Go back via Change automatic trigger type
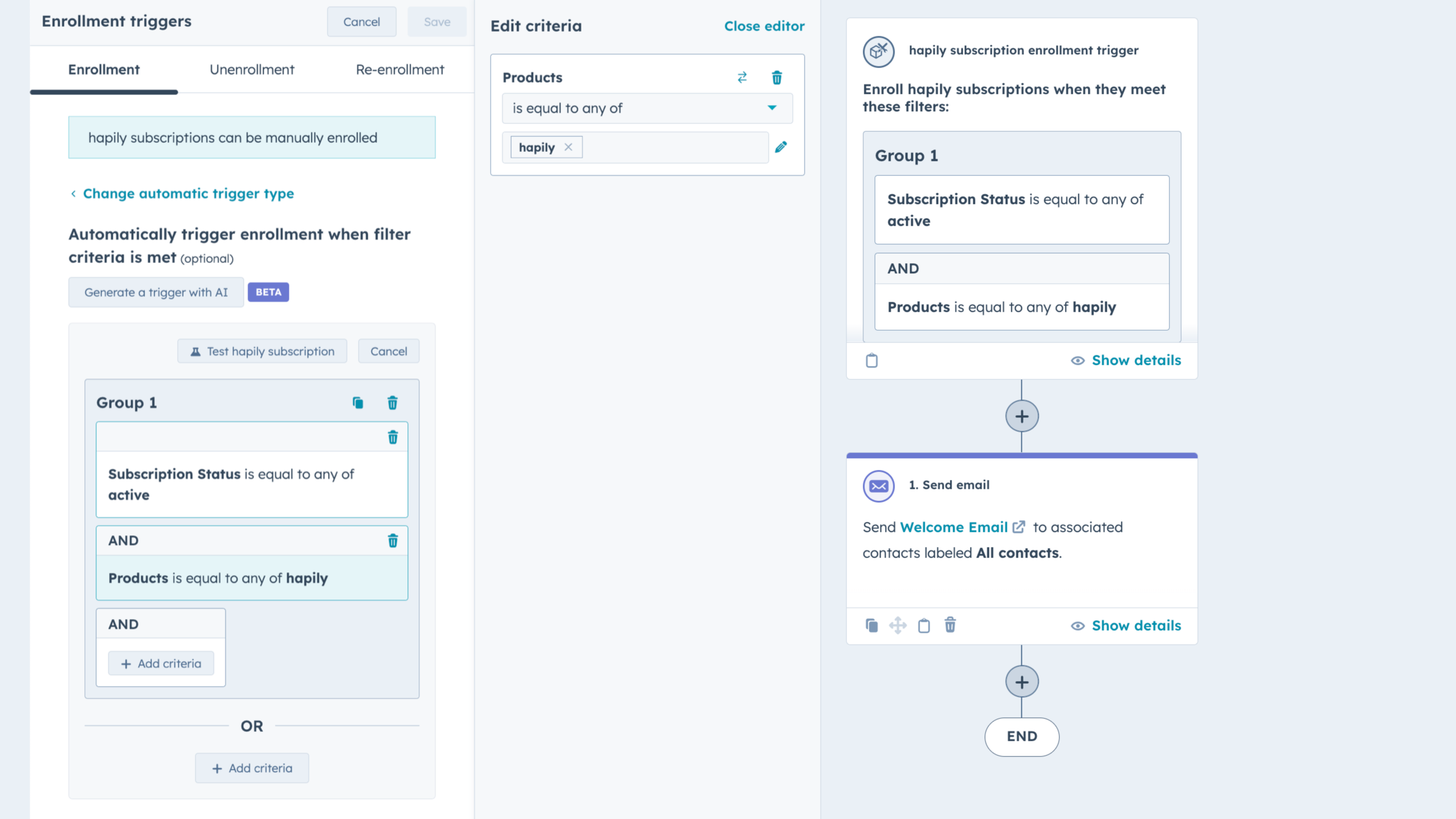This screenshot has height=819, width=1456. pyautogui.click(x=188, y=193)
